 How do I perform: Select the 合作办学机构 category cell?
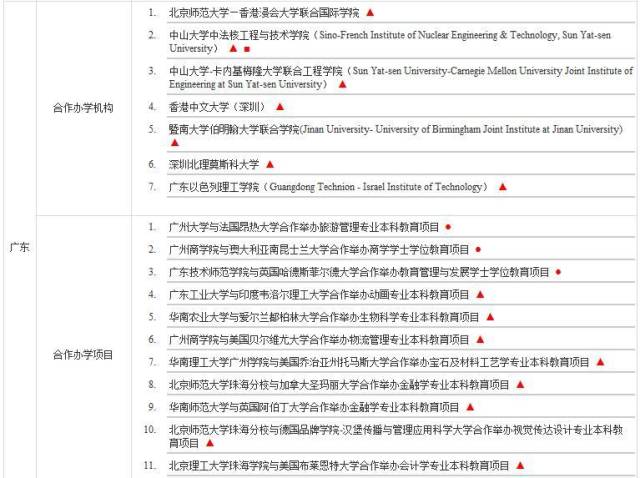tap(83, 104)
